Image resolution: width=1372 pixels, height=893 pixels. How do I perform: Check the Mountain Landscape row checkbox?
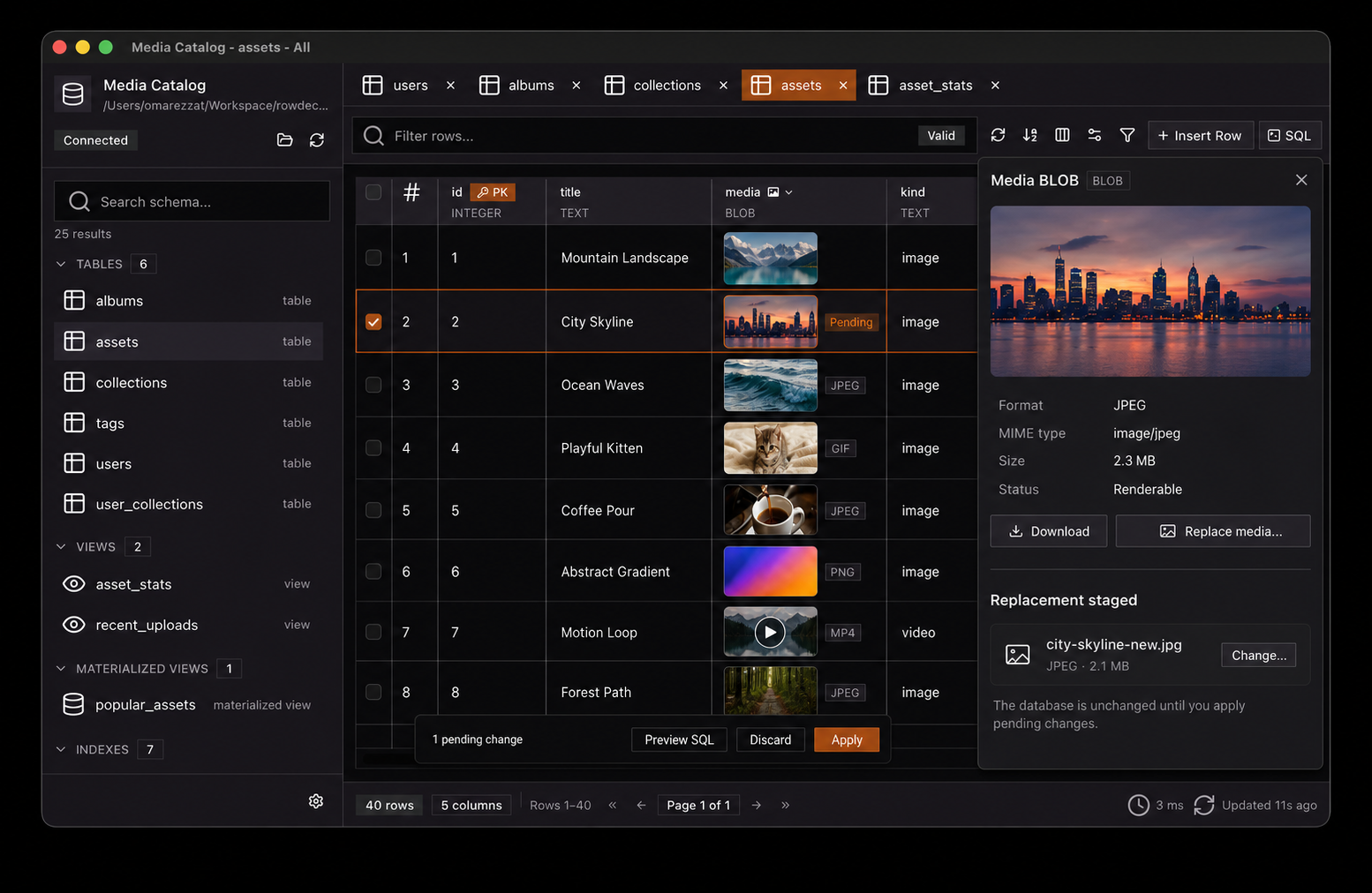click(373, 258)
